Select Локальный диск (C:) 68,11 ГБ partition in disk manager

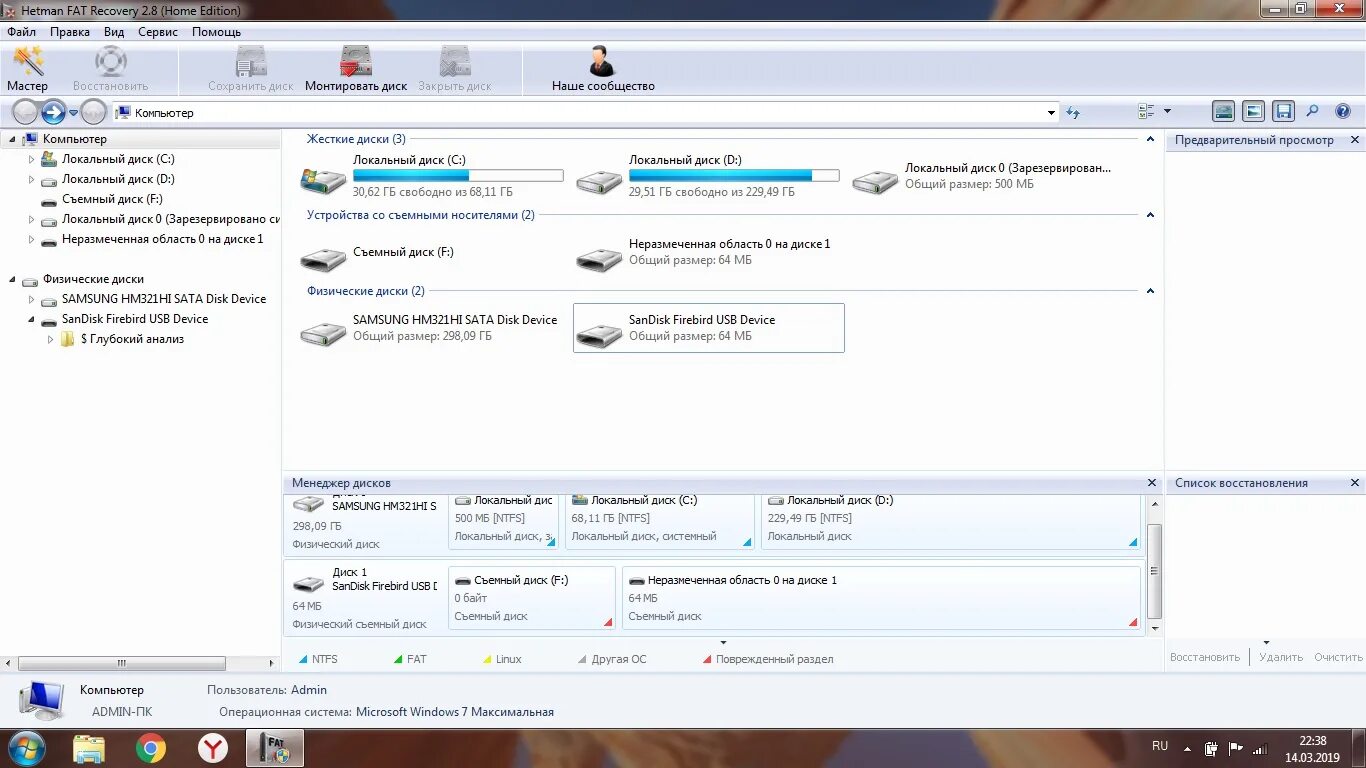(x=660, y=520)
